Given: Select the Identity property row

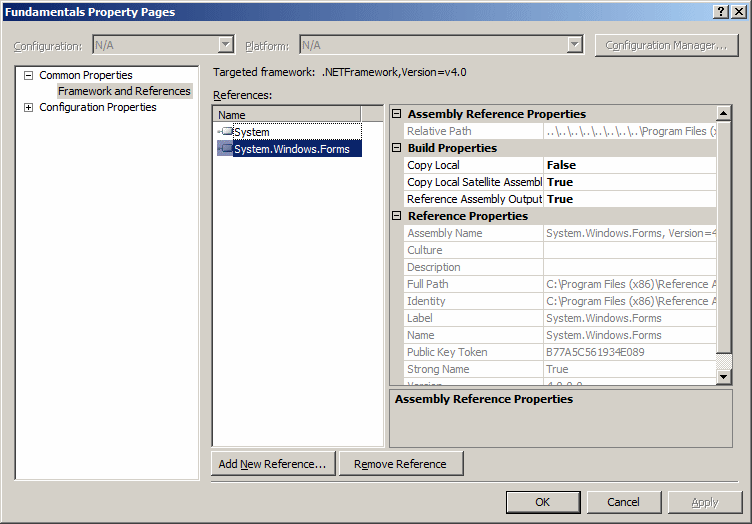Looking at the screenshot, I should pos(560,301).
